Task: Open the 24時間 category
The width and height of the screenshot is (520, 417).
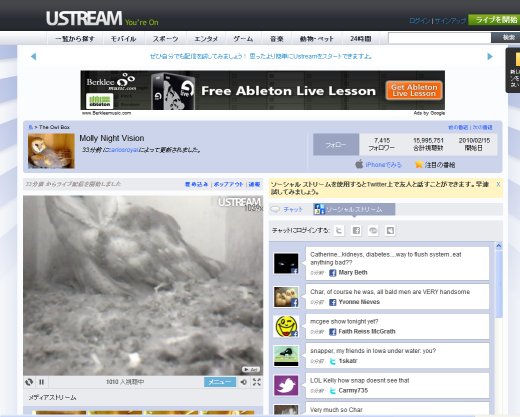Action: [361, 39]
